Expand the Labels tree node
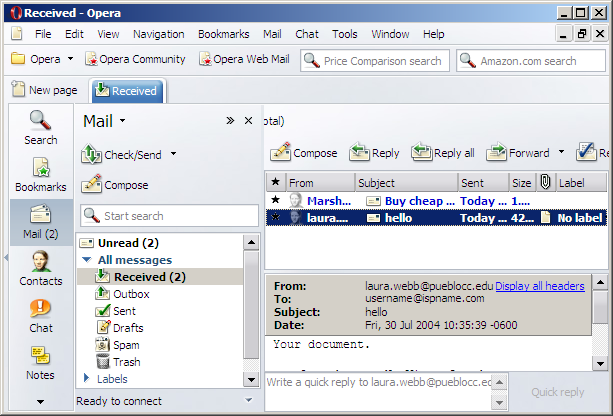The width and height of the screenshot is (613, 416). (x=87, y=378)
